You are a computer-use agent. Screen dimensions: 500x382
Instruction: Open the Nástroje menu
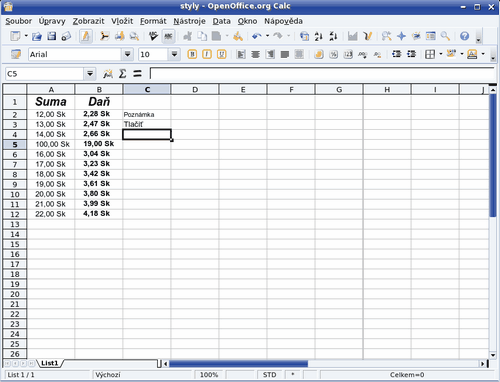[189, 21]
